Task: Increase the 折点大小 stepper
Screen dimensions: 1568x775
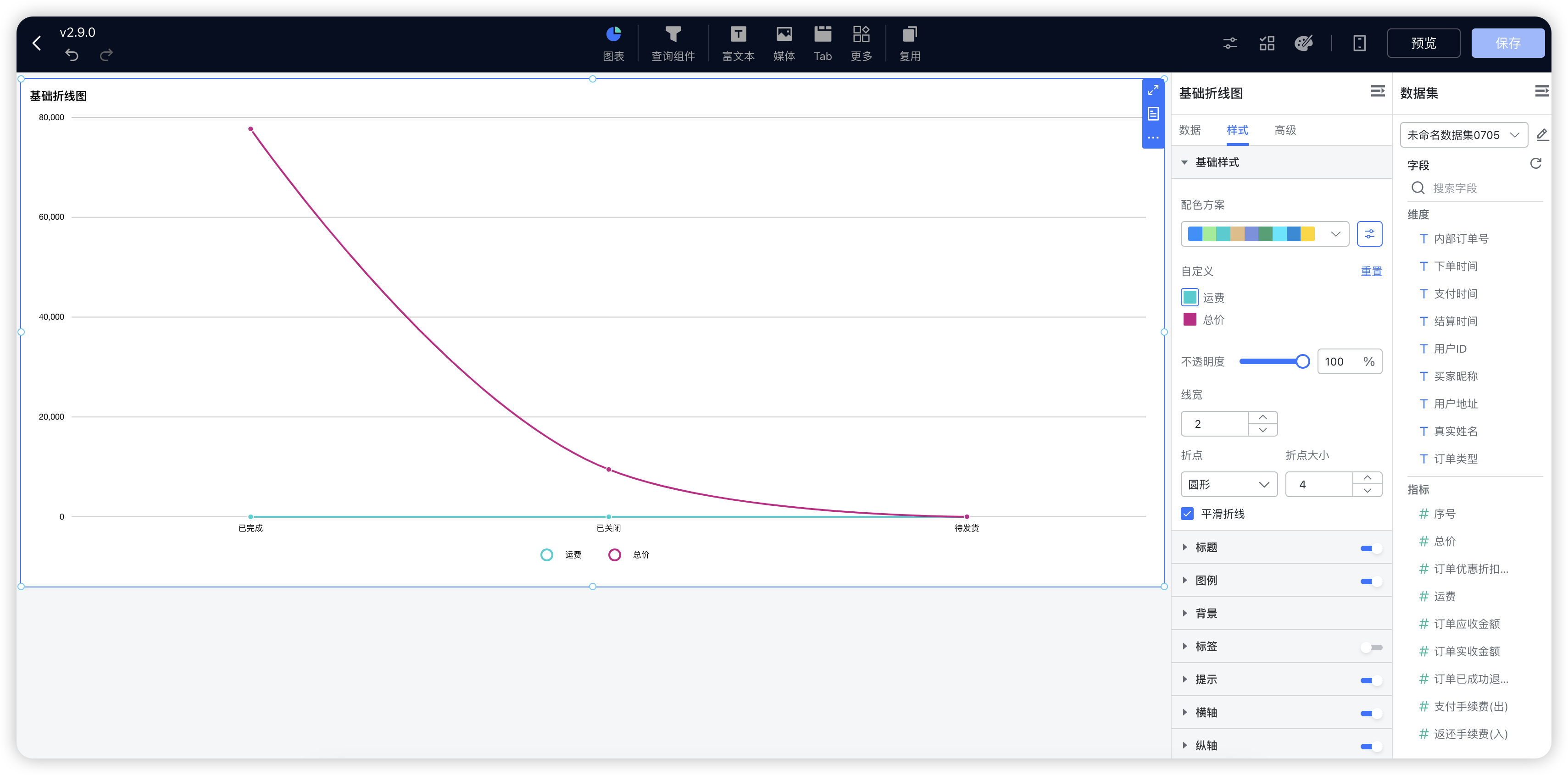Action: click(1367, 478)
